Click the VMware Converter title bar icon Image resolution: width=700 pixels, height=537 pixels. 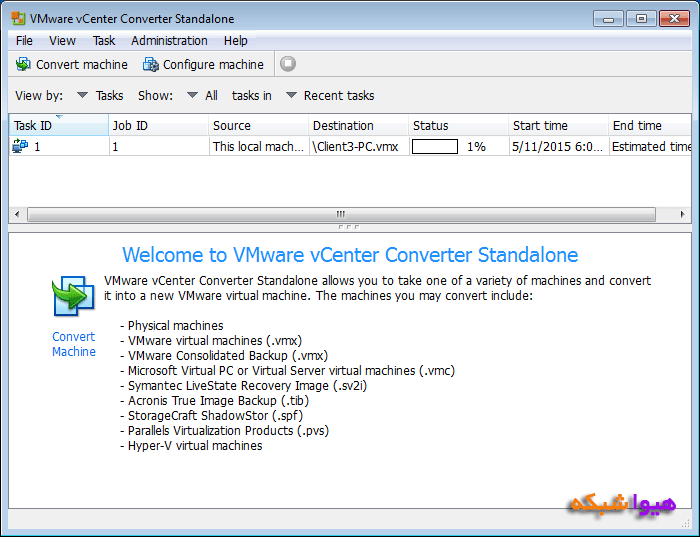click(x=18, y=18)
